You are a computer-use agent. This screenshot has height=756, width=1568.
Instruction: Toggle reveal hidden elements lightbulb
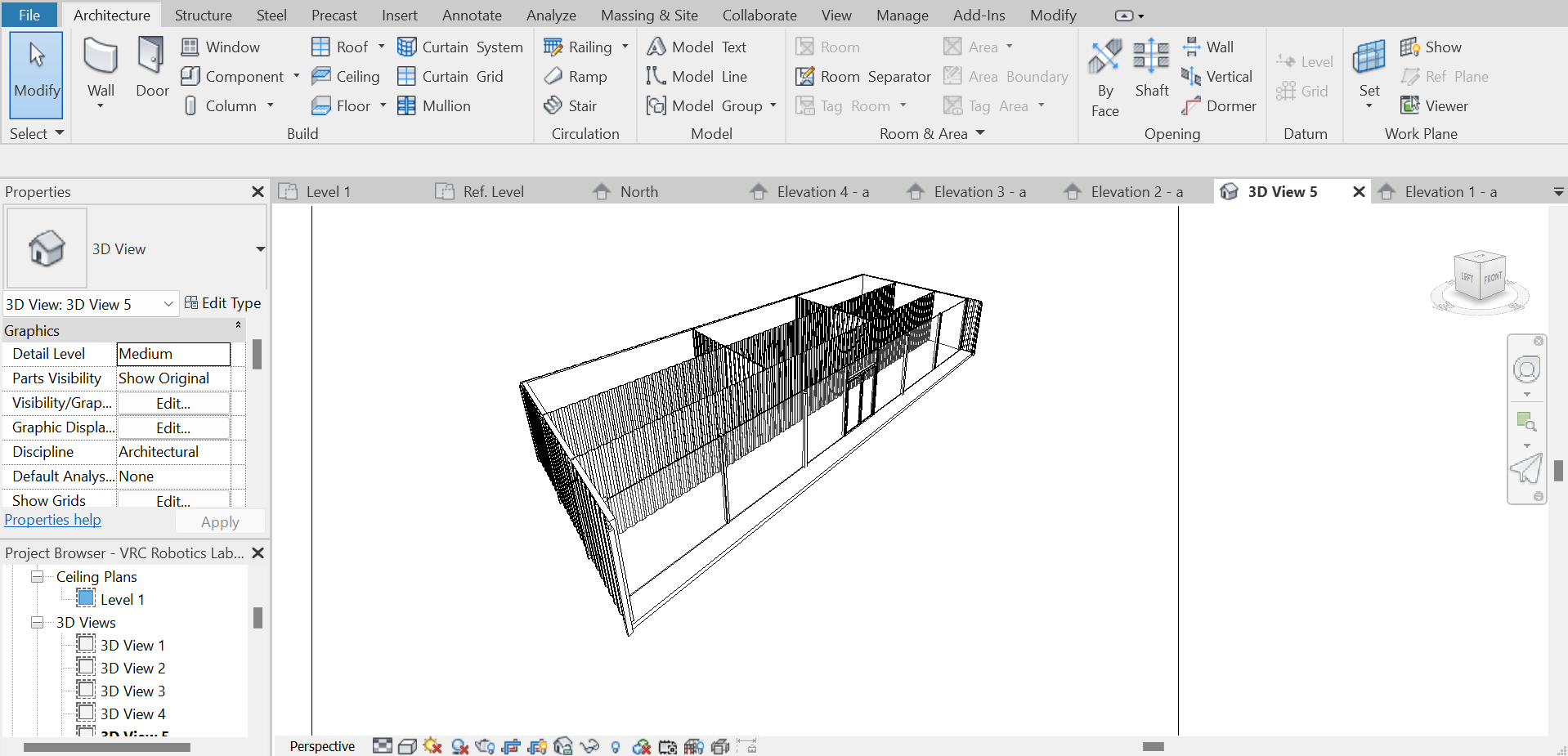click(x=616, y=747)
